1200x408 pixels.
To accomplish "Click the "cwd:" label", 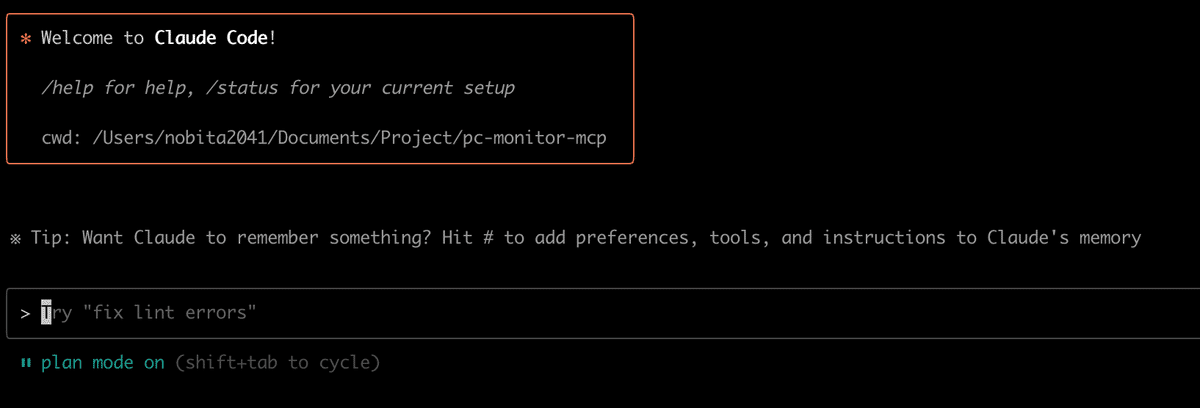I will pos(61,137).
